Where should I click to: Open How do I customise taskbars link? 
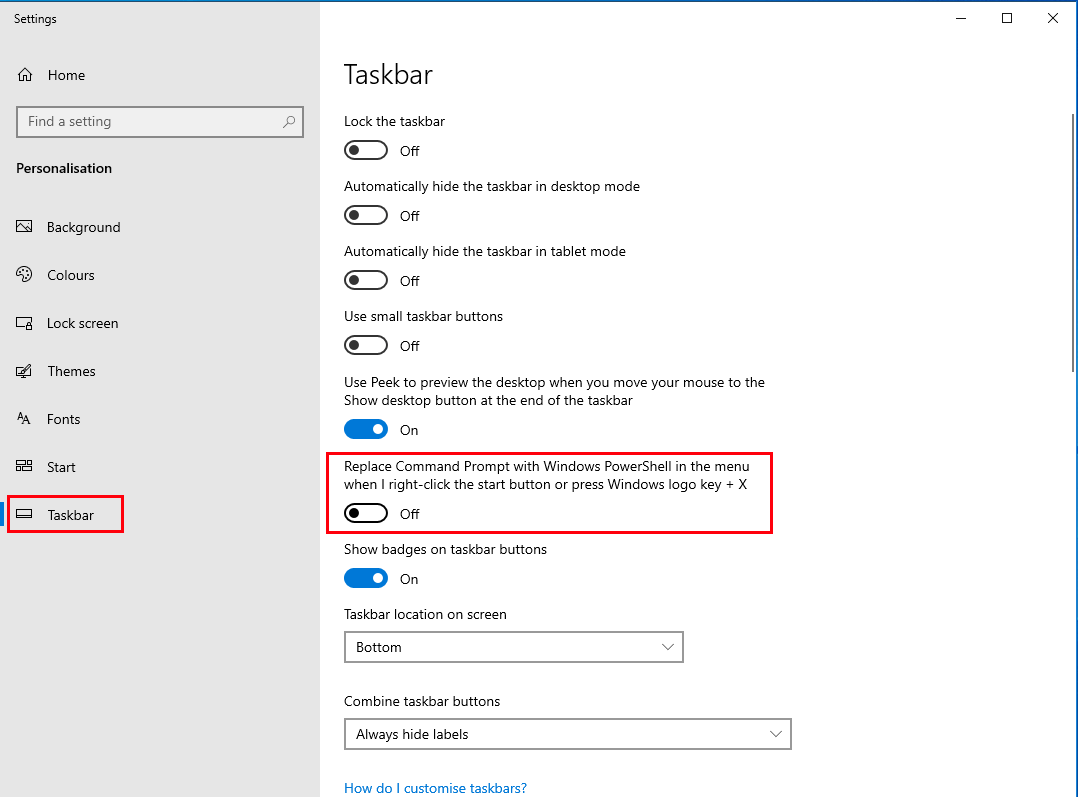(435, 788)
